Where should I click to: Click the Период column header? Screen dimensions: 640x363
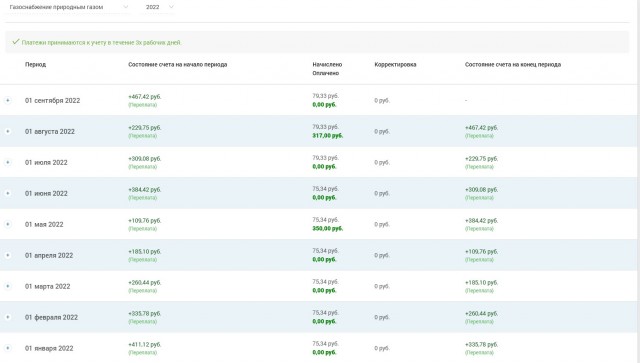(x=36, y=65)
